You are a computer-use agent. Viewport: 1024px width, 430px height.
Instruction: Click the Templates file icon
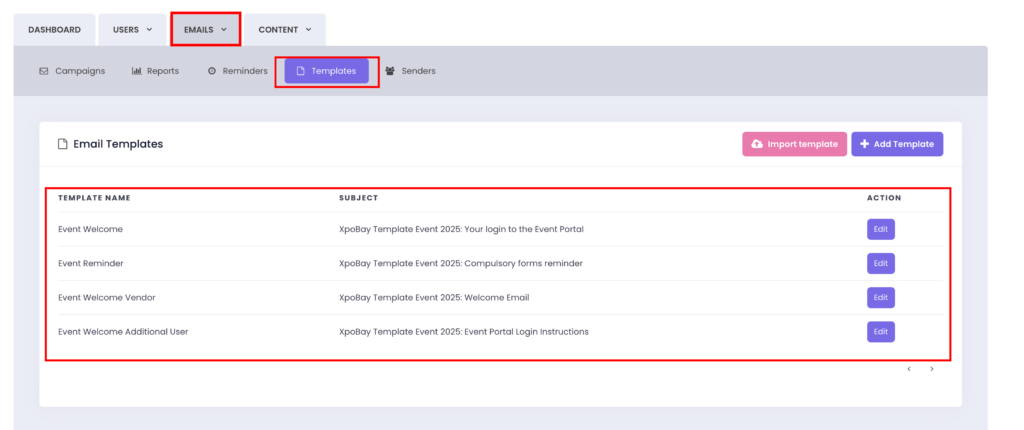pyautogui.click(x=301, y=71)
